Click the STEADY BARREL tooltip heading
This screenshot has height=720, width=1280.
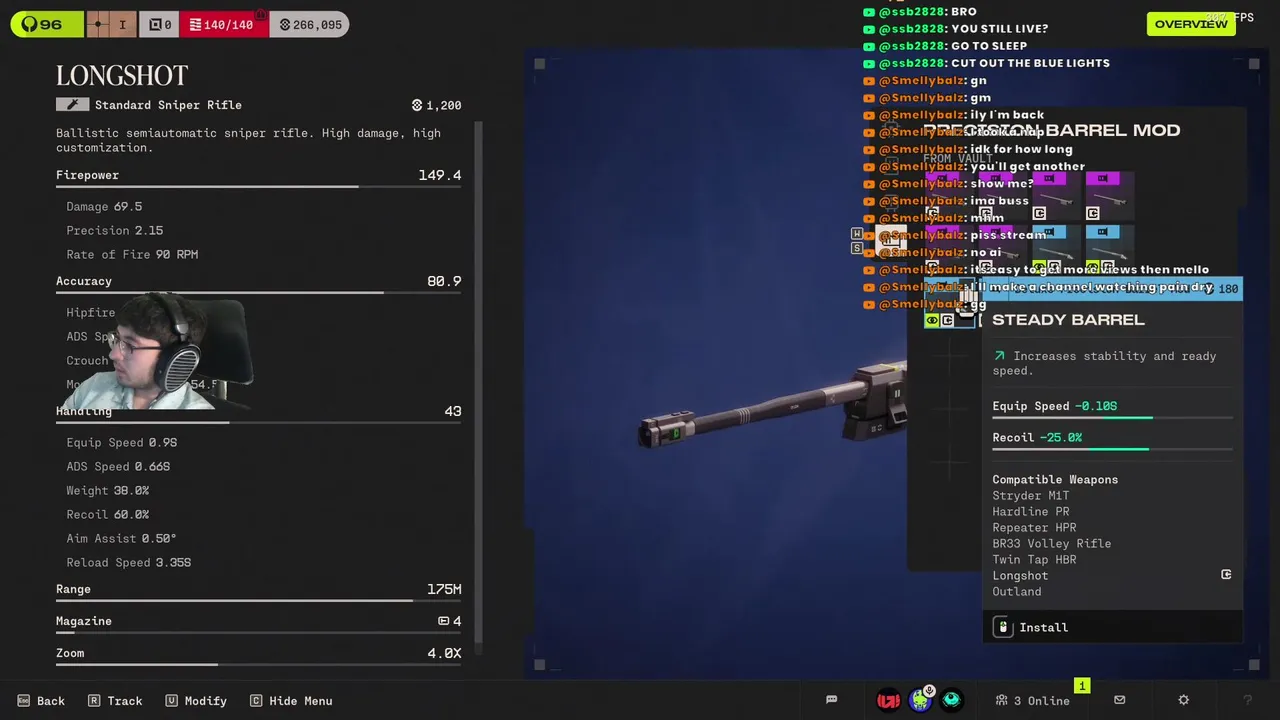click(x=1068, y=320)
